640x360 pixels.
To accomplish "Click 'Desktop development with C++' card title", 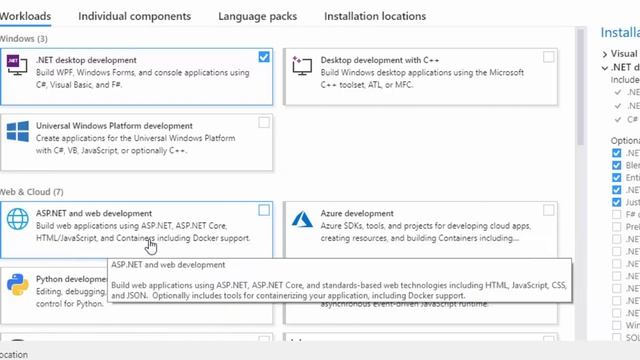I will [x=380, y=60].
